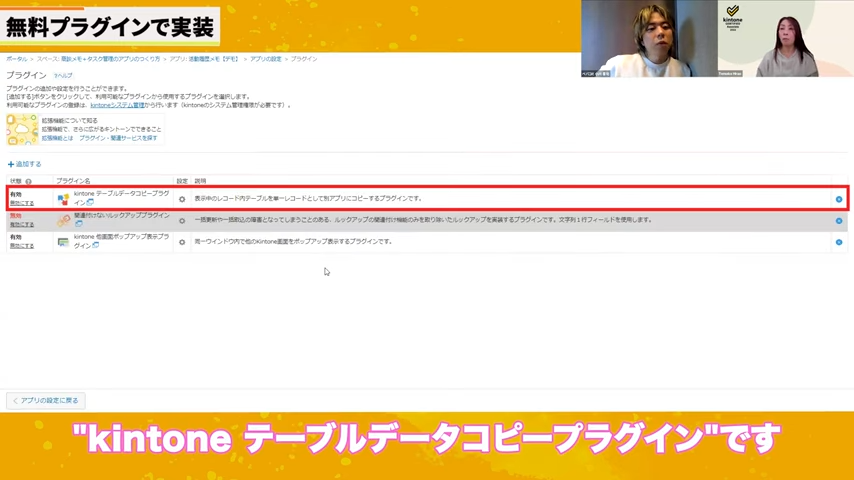Click the plus icon 追加する to add plugin

(10, 164)
